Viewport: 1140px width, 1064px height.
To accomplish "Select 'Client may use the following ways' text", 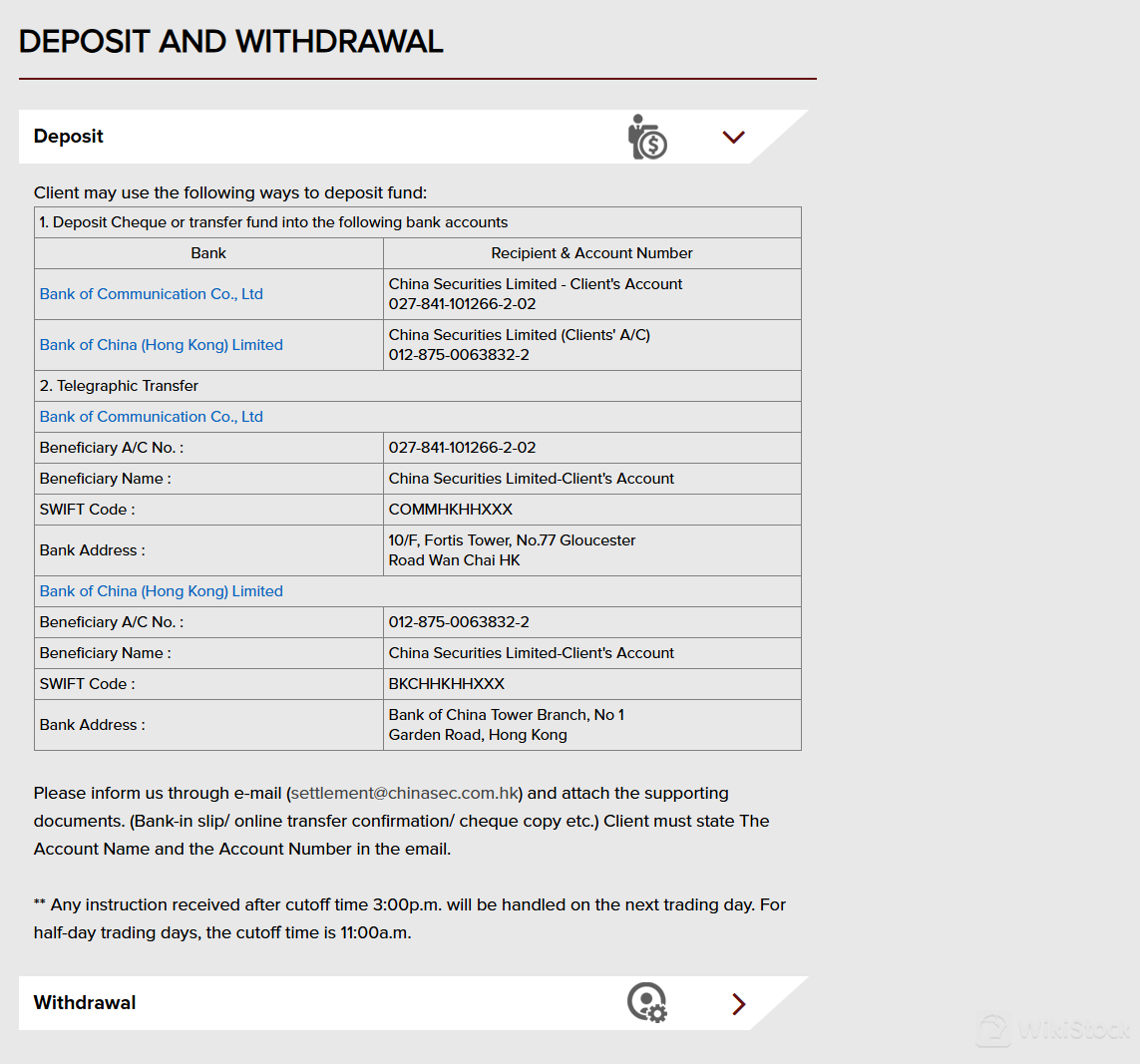I will click(230, 192).
